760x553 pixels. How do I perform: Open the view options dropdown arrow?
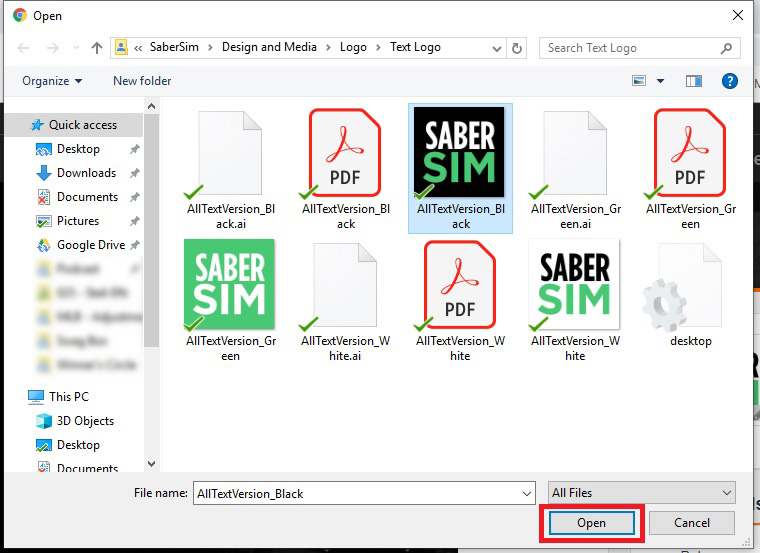[x=660, y=81]
